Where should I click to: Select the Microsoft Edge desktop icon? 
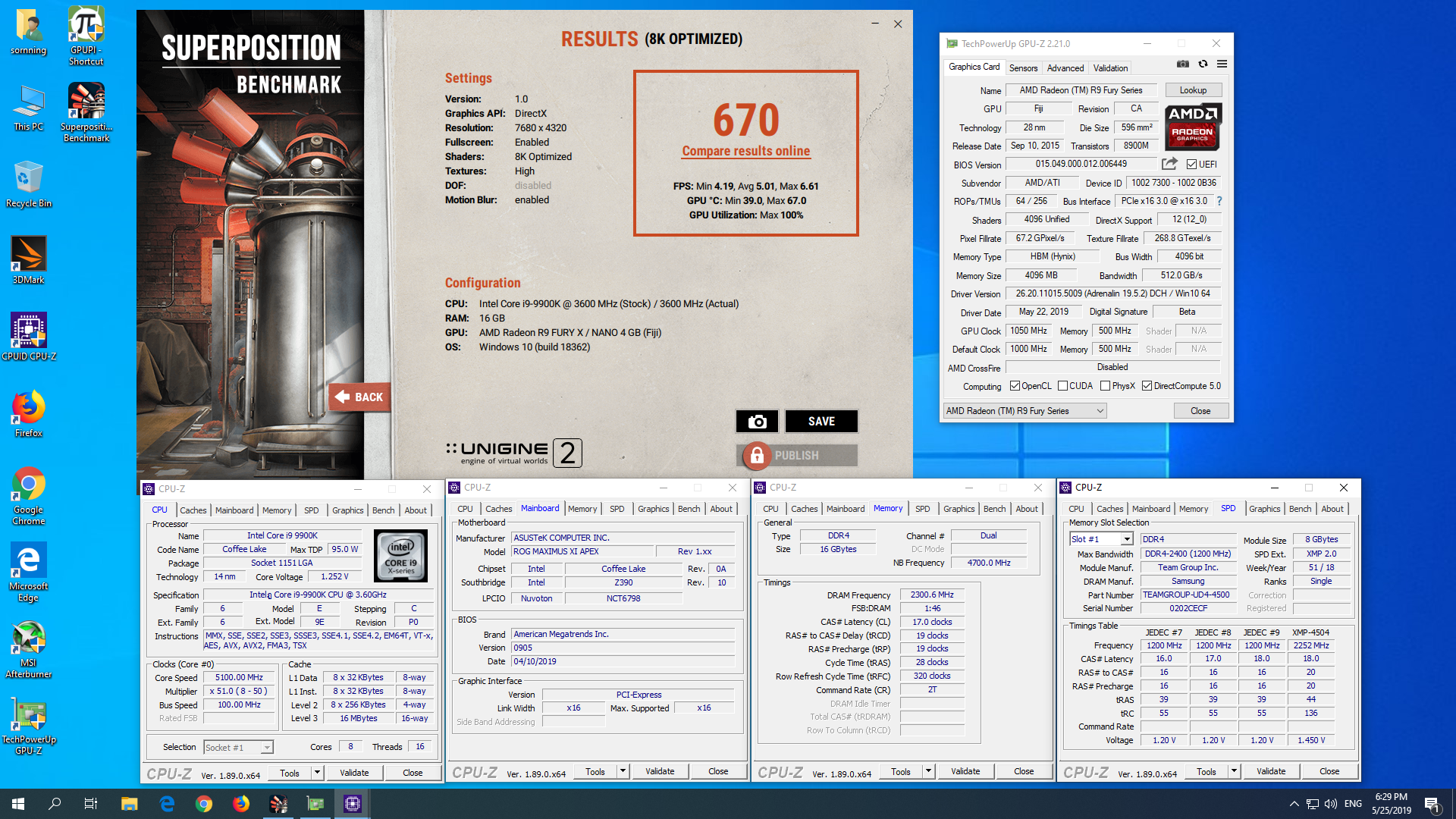coord(29,572)
